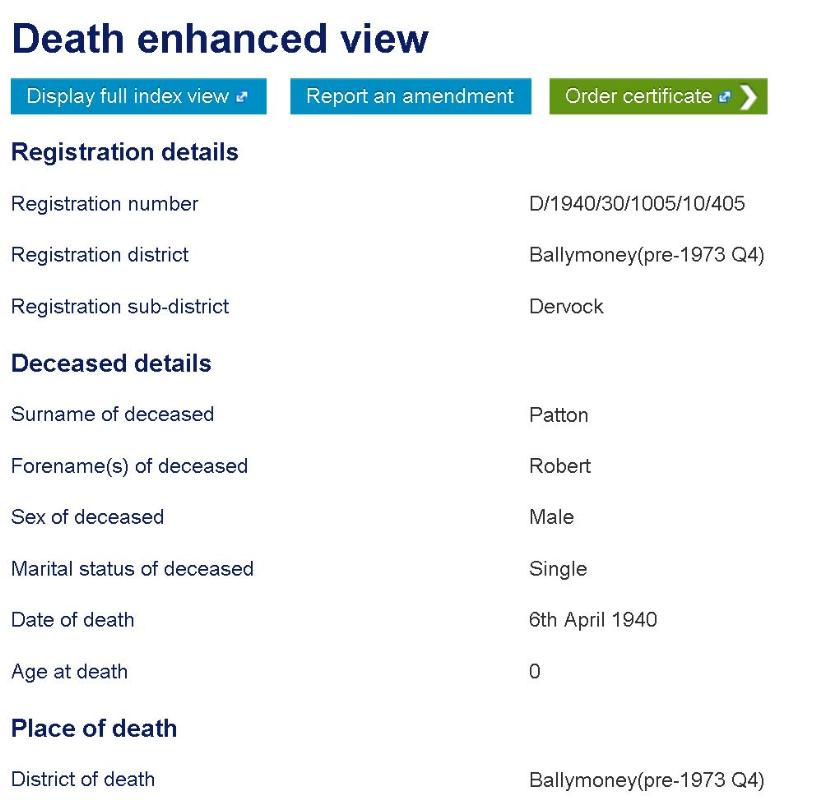Click the surname value Patton
This screenshot has width=816, height=800.
(x=558, y=415)
